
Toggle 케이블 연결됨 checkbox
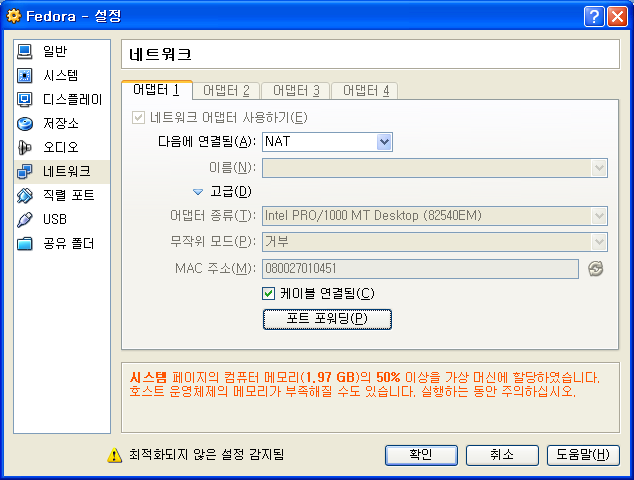point(268,294)
